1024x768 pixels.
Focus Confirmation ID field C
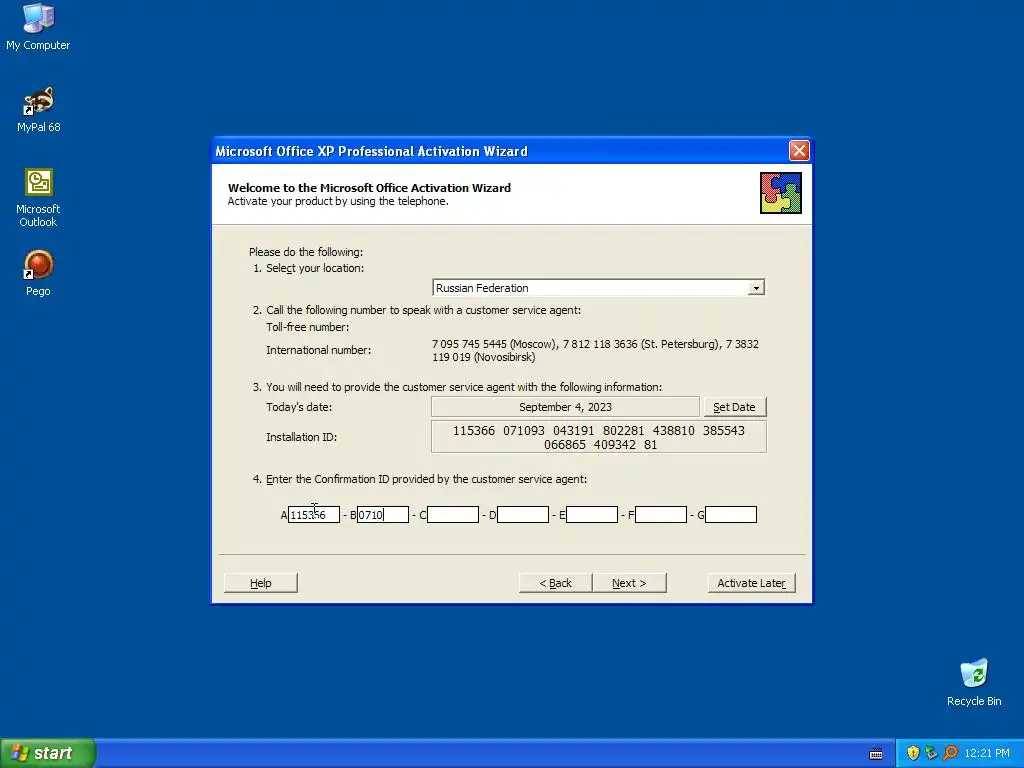(x=453, y=515)
